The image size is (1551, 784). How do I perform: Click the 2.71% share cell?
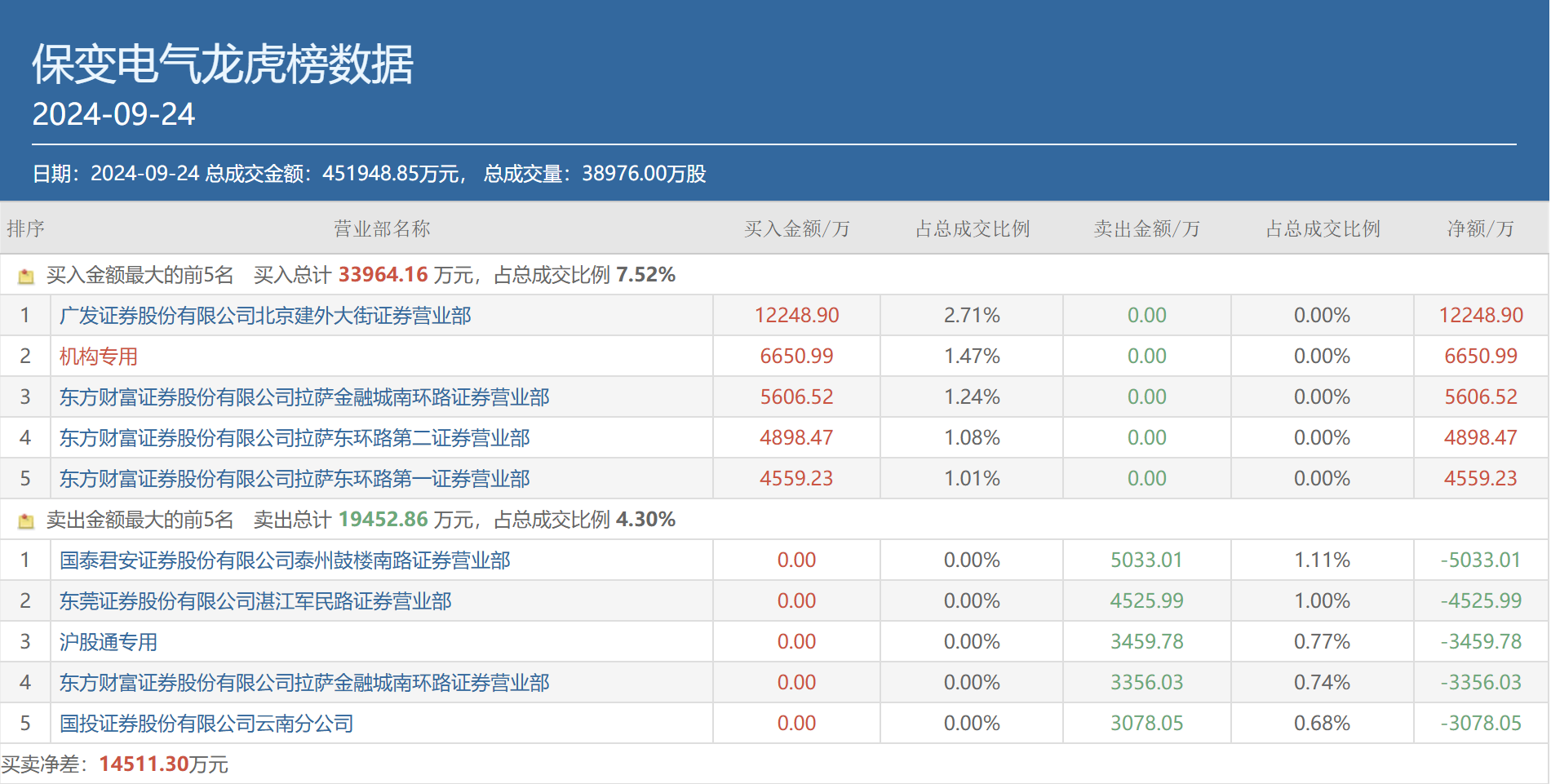click(972, 316)
